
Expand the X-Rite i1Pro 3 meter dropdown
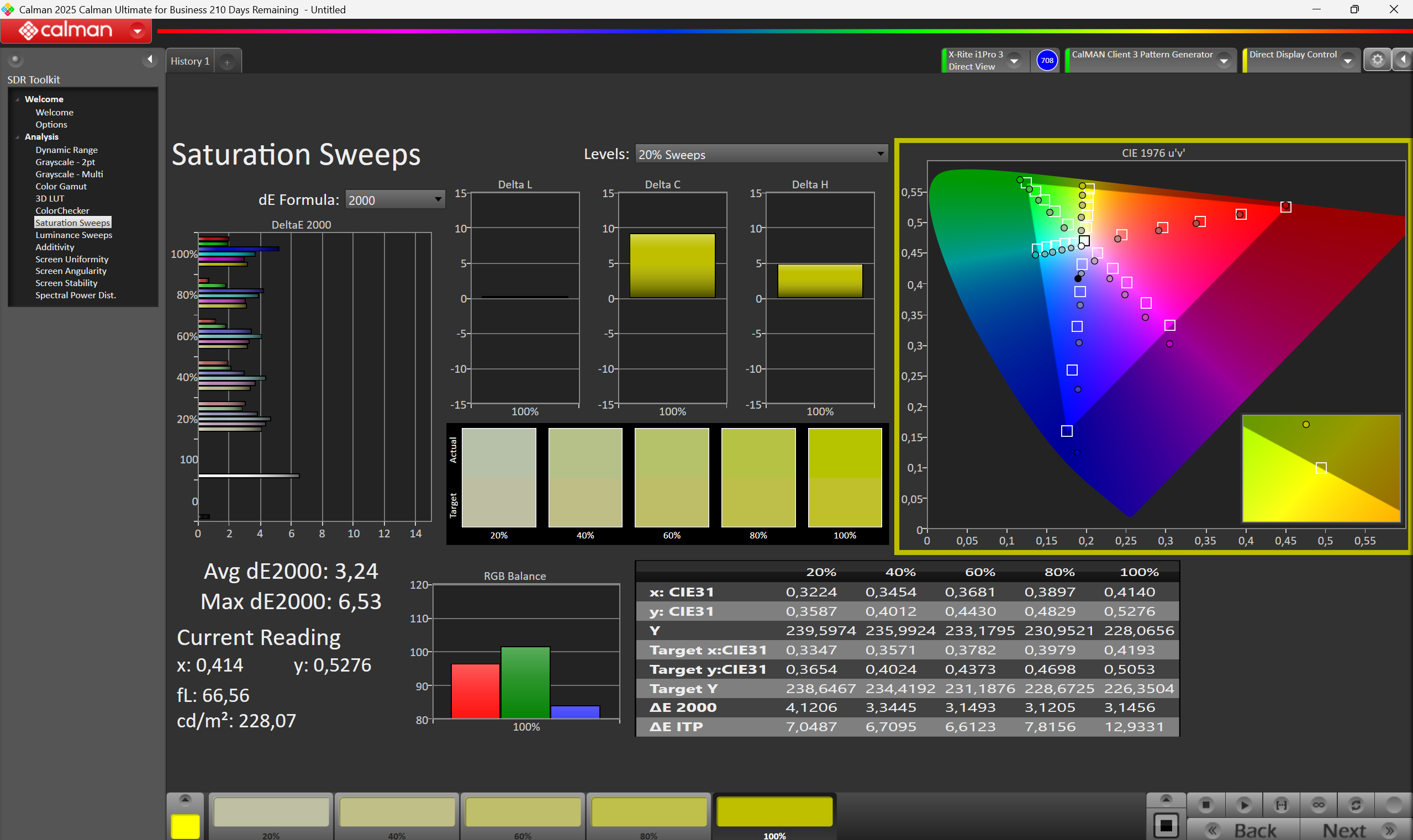[x=1015, y=61]
